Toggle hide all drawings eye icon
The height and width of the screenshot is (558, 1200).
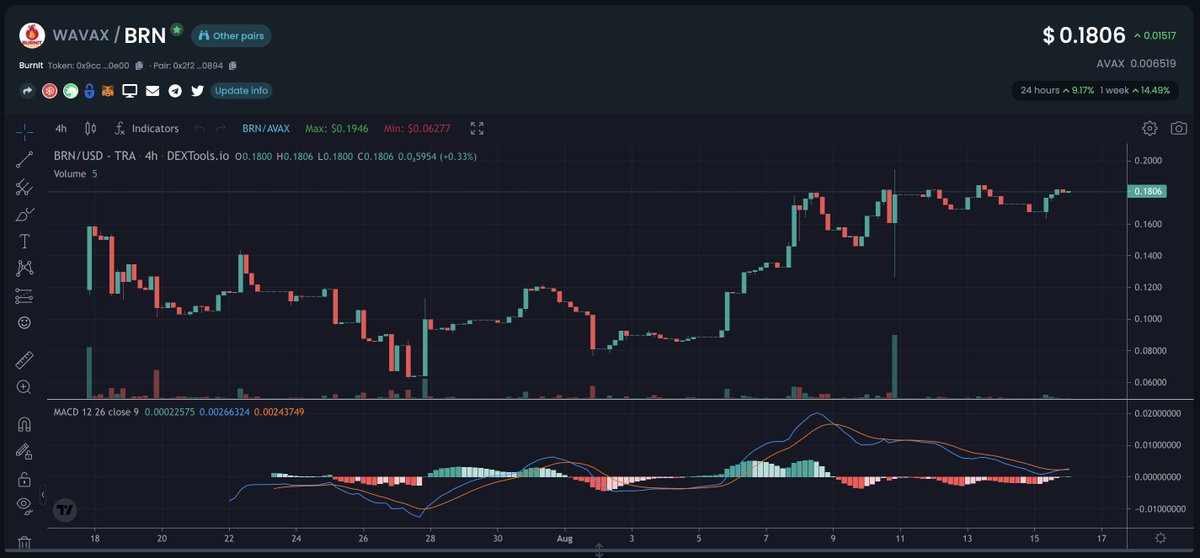[25, 508]
